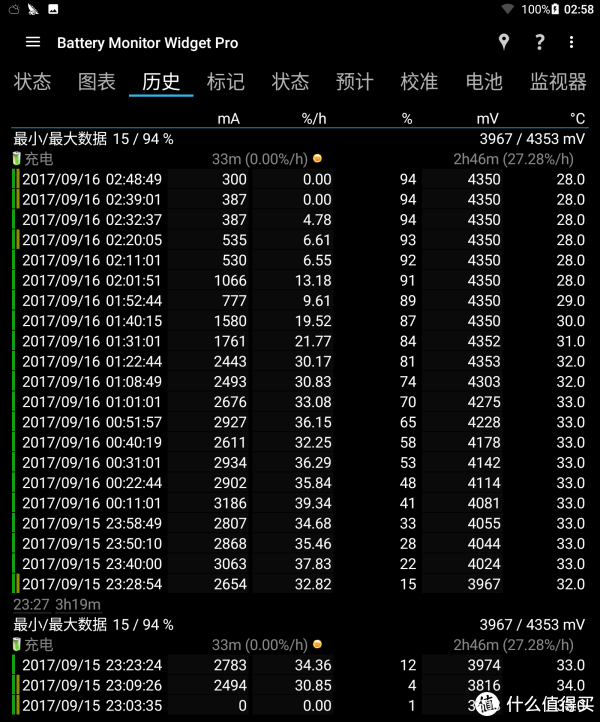Select the 2017/09/16 02:01:51 history row
The height and width of the screenshot is (722, 600).
(299, 280)
